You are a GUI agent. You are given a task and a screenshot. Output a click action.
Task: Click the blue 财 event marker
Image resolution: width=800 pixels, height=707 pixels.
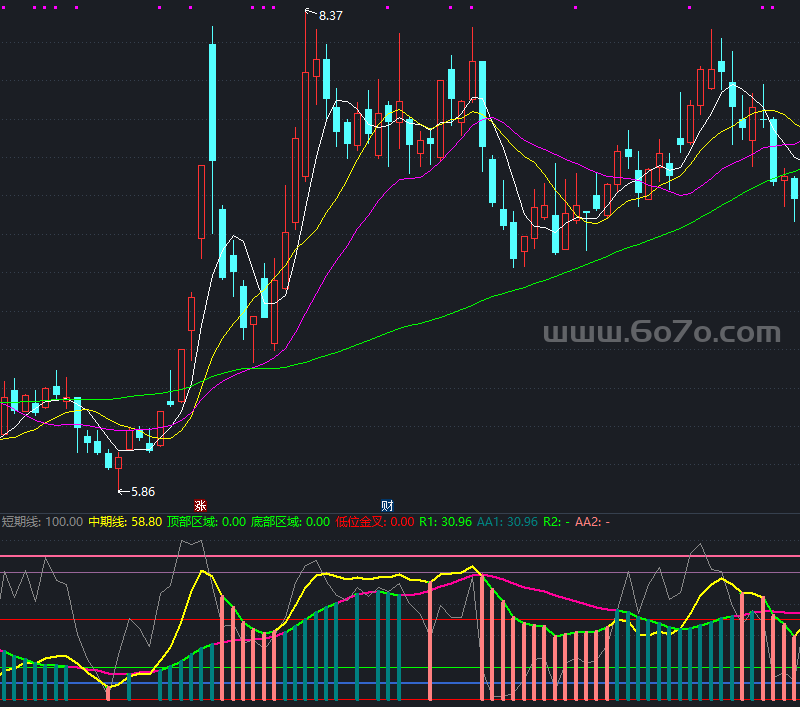(x=387, y=506)
